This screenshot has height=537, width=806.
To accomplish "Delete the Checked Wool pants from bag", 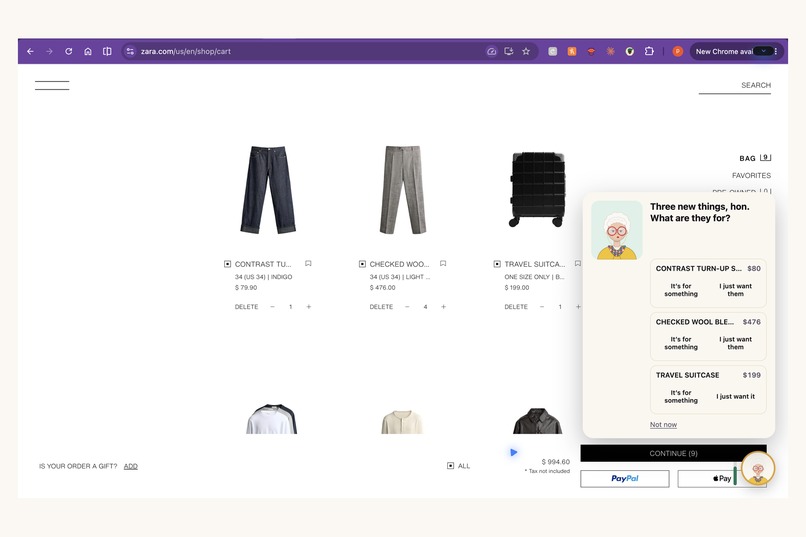I will [381, 307].
